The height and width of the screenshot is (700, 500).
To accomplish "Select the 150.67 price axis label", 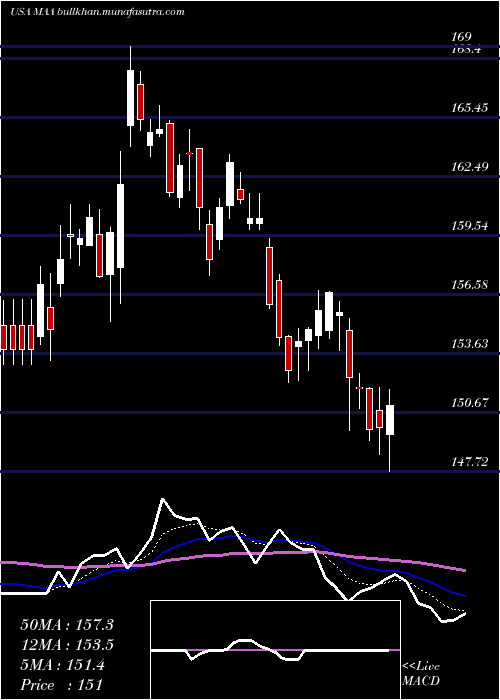I will point(470,403).
